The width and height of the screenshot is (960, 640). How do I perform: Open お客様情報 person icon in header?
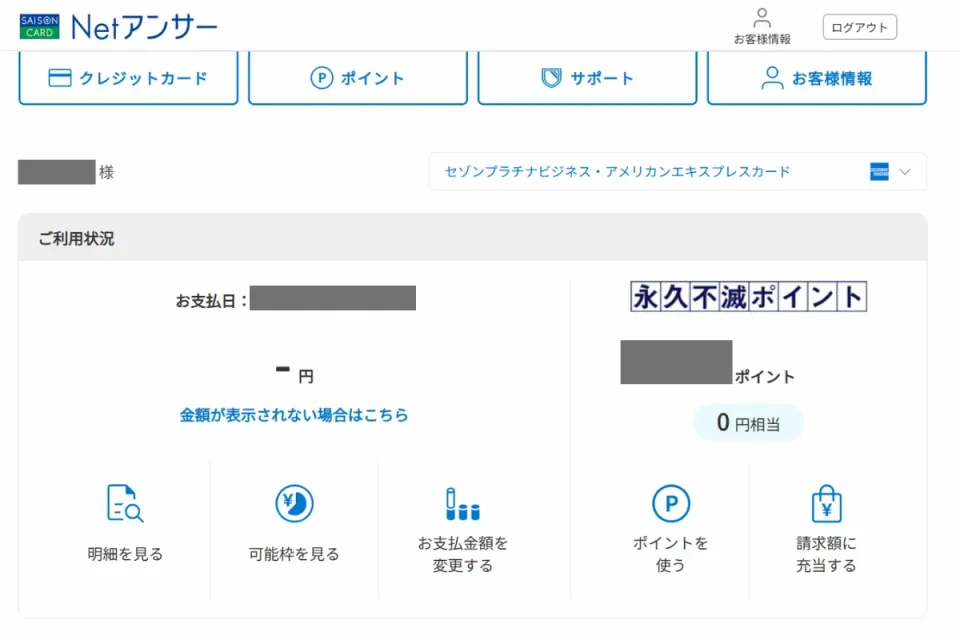pos(762,18)
